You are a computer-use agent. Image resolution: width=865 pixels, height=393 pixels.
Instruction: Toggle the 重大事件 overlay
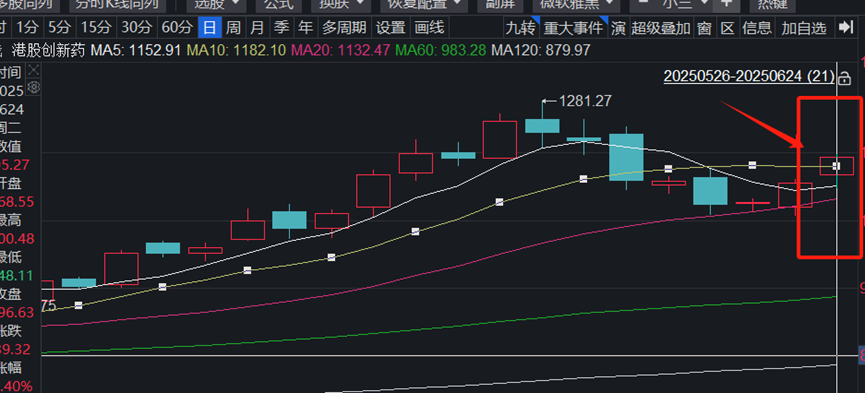(x=574, y=28)
